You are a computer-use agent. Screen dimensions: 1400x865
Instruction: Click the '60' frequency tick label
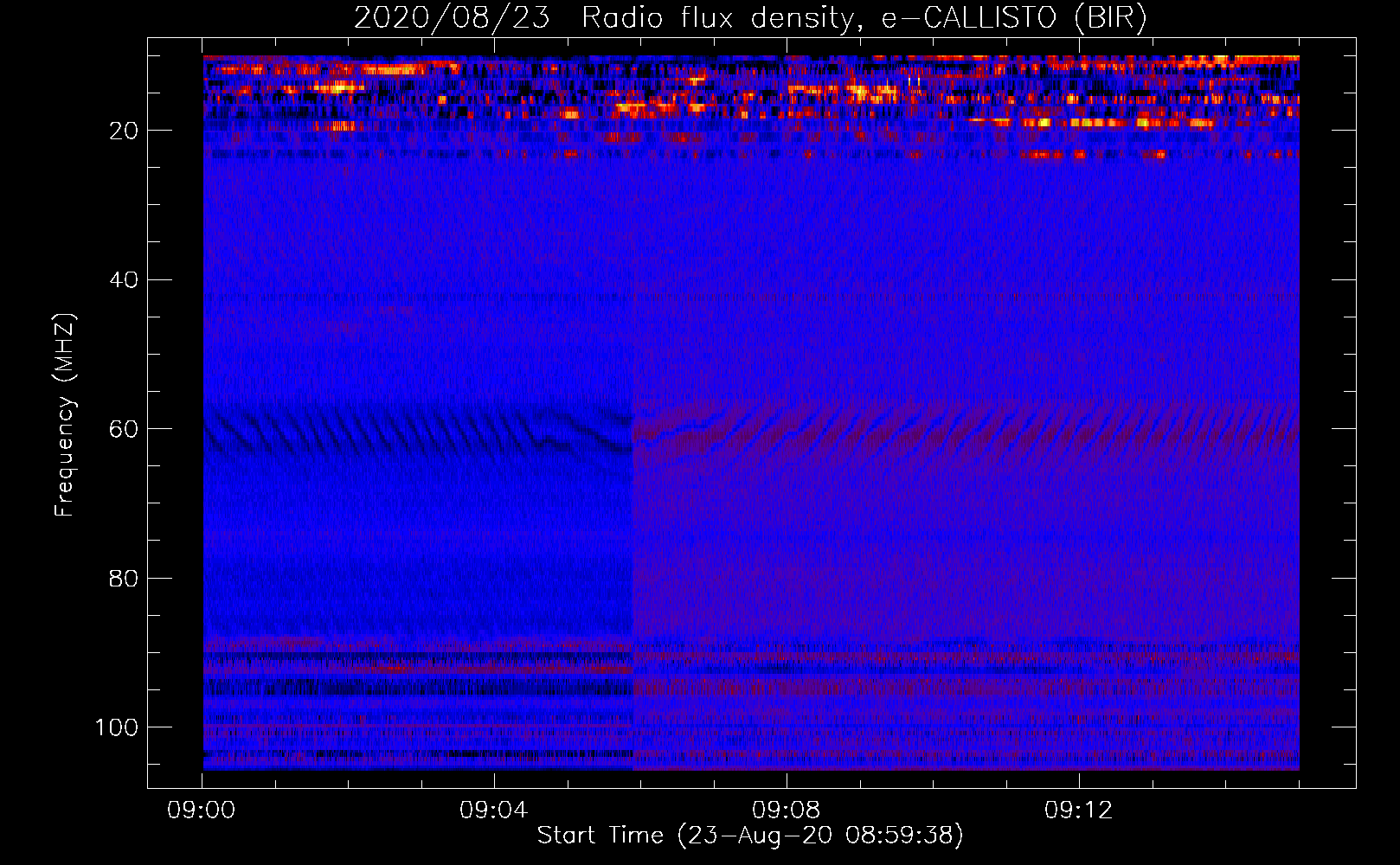pyautogui.click(x=124, y=429)
